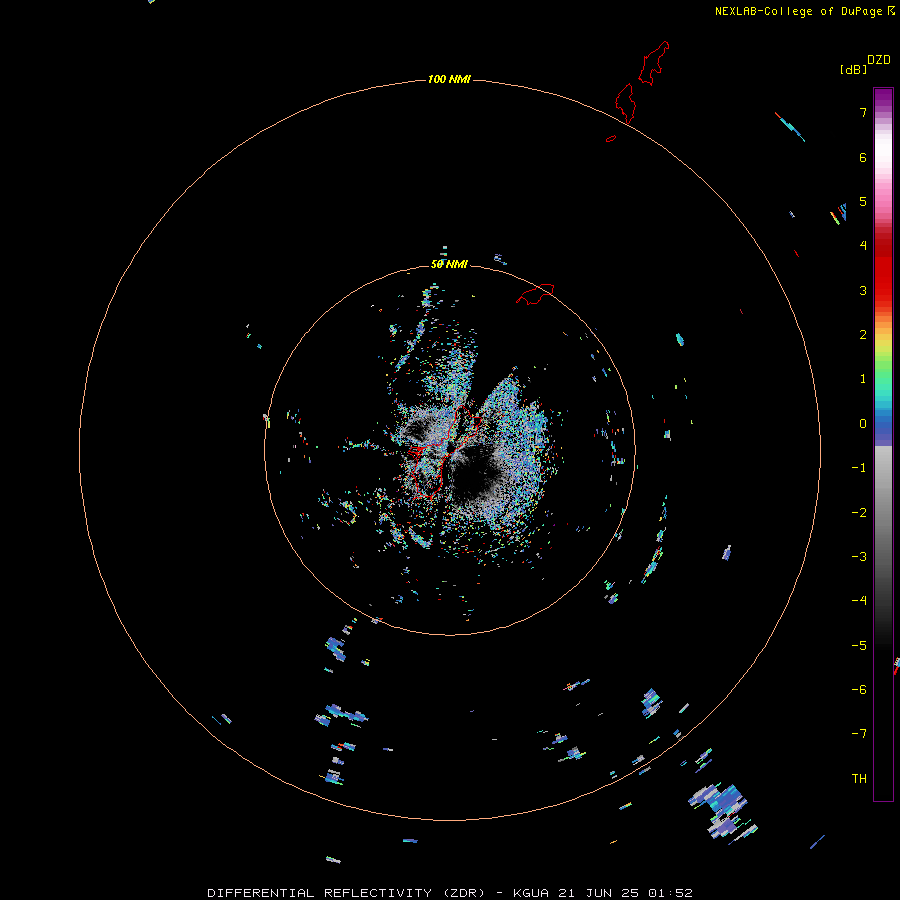
Task: Click the -5 value on color scale
Action: point(859,646)
